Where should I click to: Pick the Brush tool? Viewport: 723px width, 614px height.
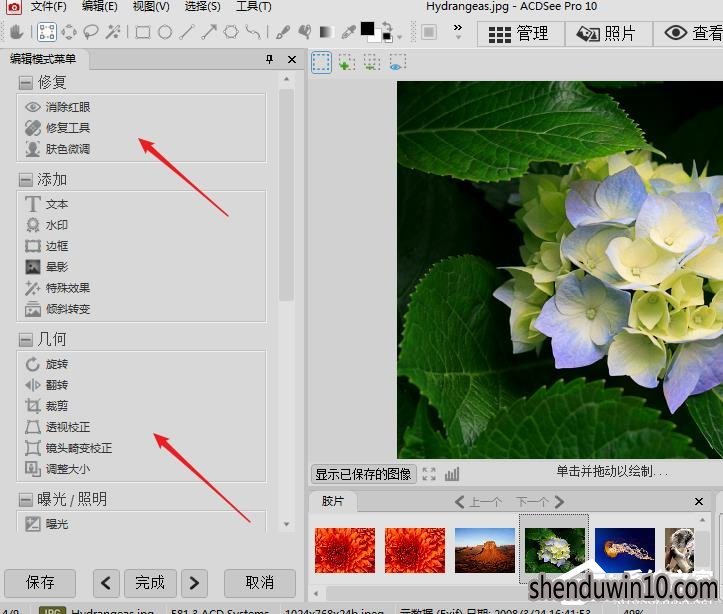coord(283,32)
